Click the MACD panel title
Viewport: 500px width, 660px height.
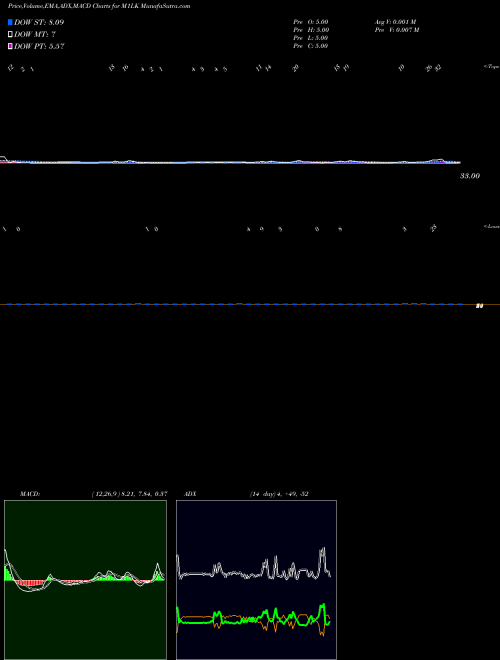[29, 494]
